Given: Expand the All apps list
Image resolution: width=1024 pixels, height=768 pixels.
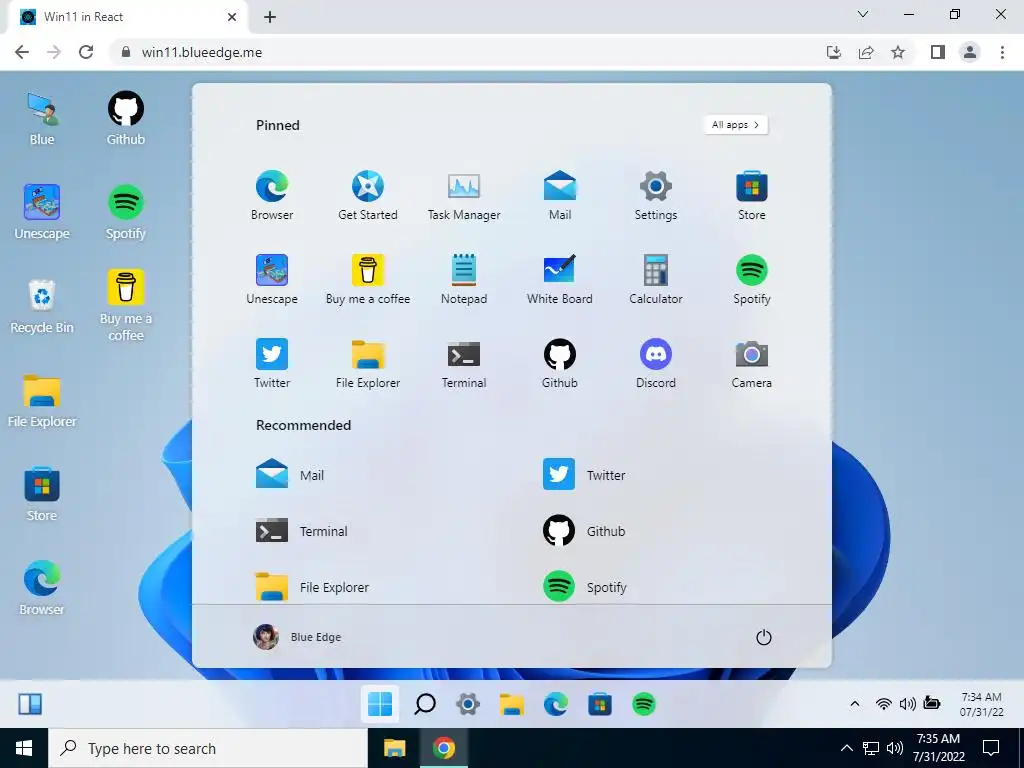Looking at the screenshot, I should click(736, 125).
